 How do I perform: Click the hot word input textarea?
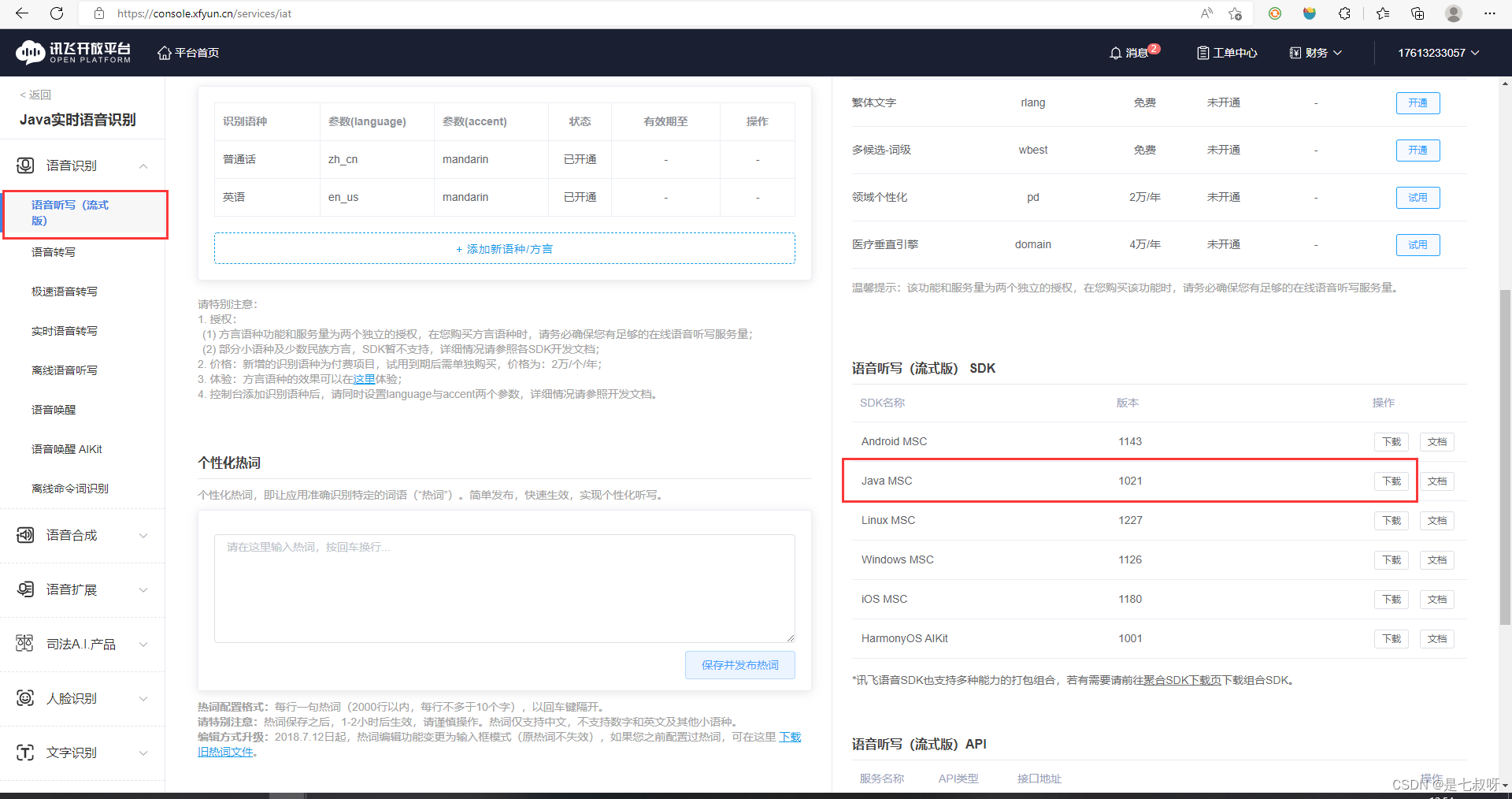pos(504,589)
